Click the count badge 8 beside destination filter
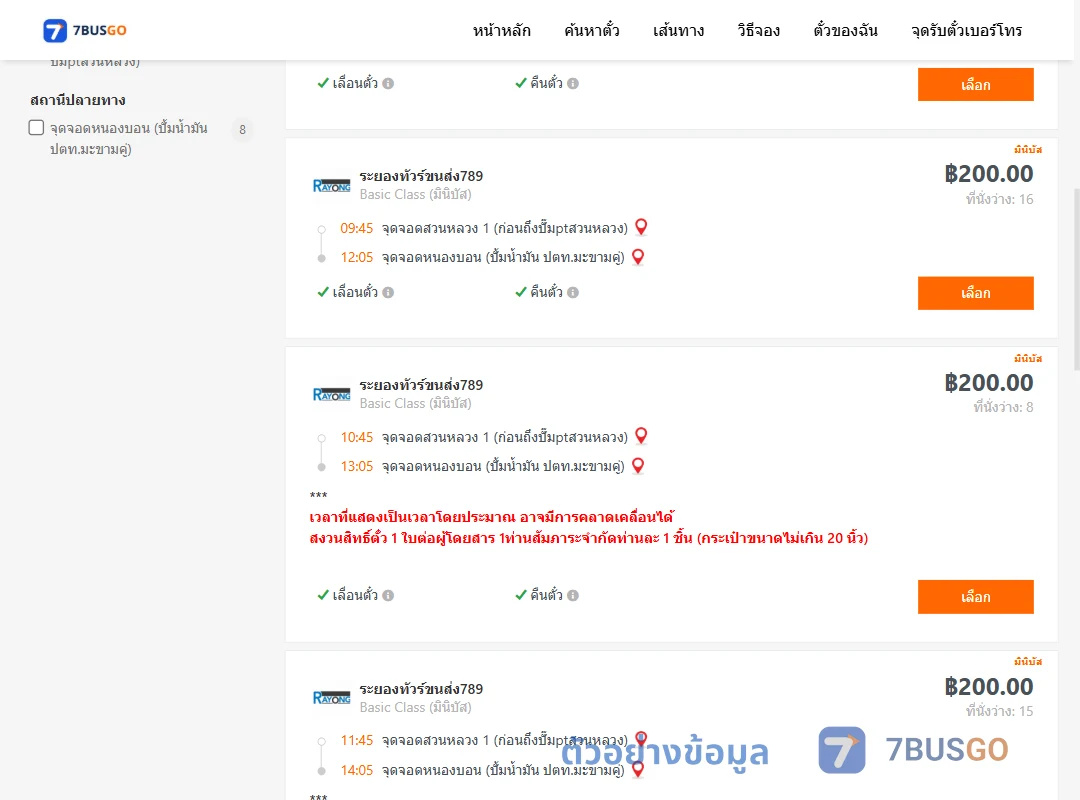This screenshot has height=800, width=1080. point(242,130)
